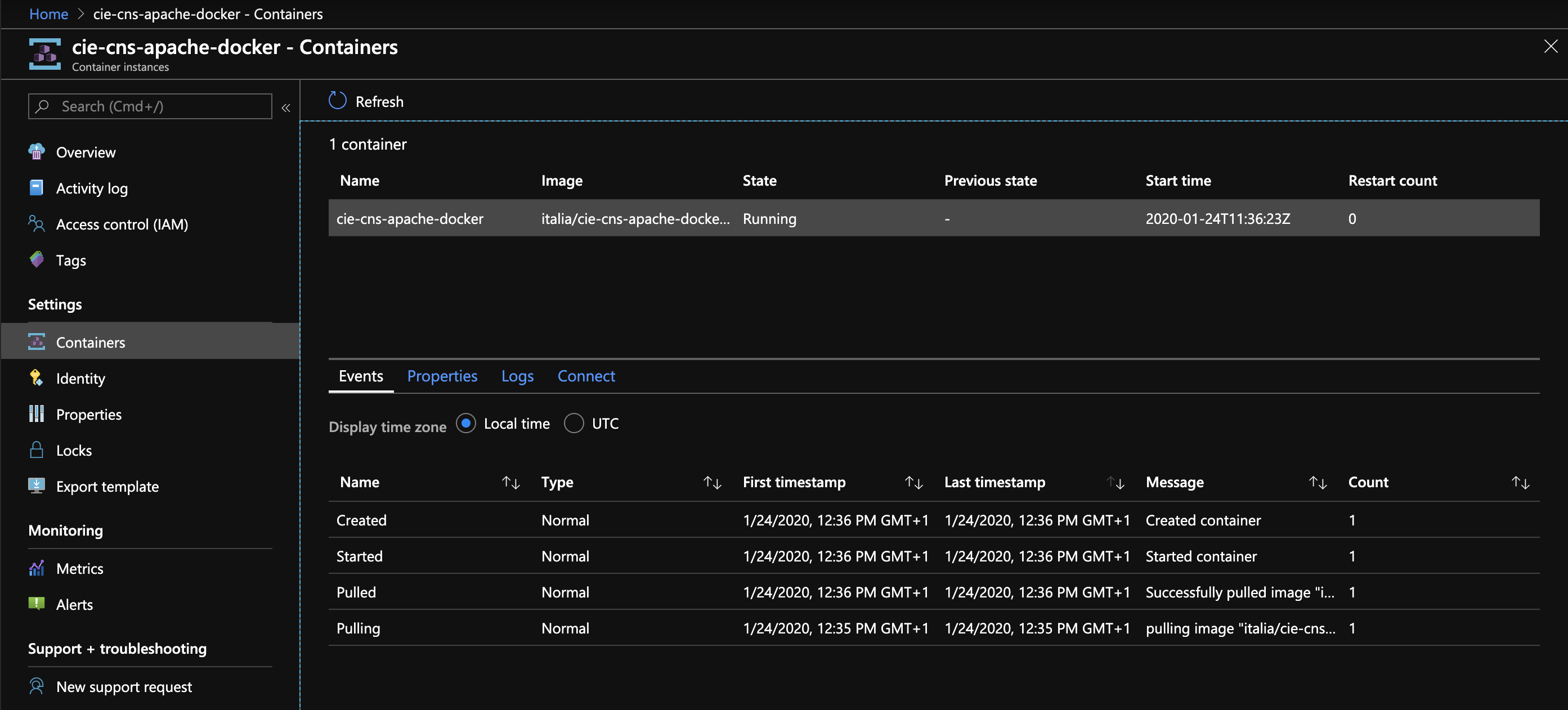
Task: Click the Identity key icon
Action: click(37, 378)
